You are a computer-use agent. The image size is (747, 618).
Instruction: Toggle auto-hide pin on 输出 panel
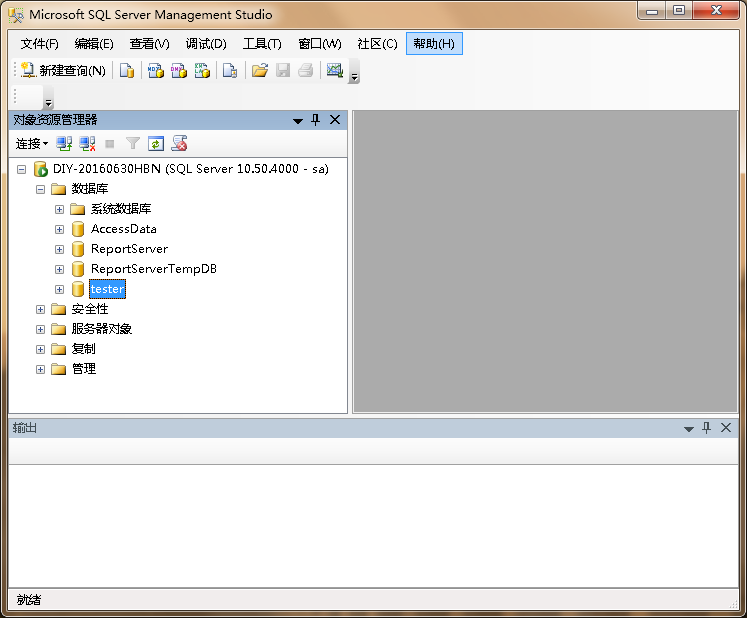point(707,428)
